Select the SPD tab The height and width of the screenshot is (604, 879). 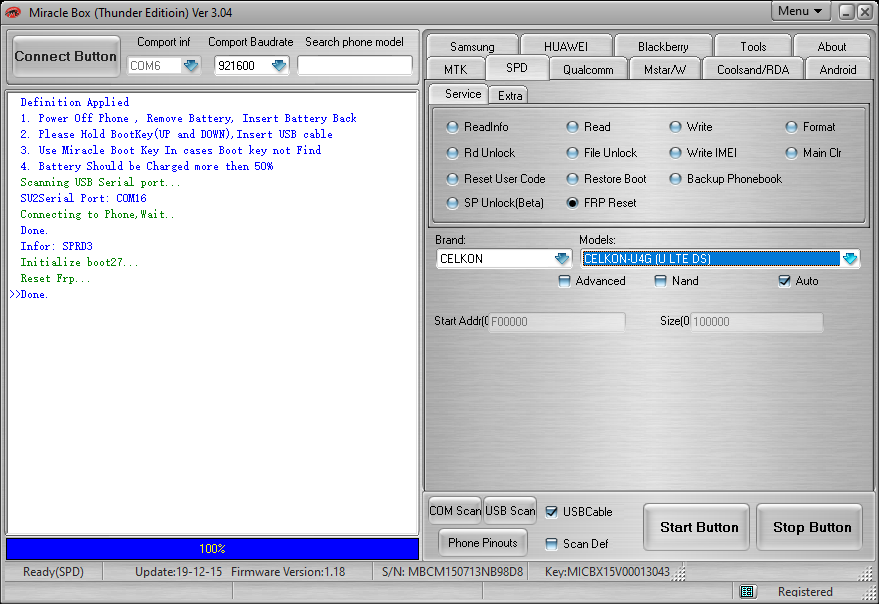[x=516, y=68]
